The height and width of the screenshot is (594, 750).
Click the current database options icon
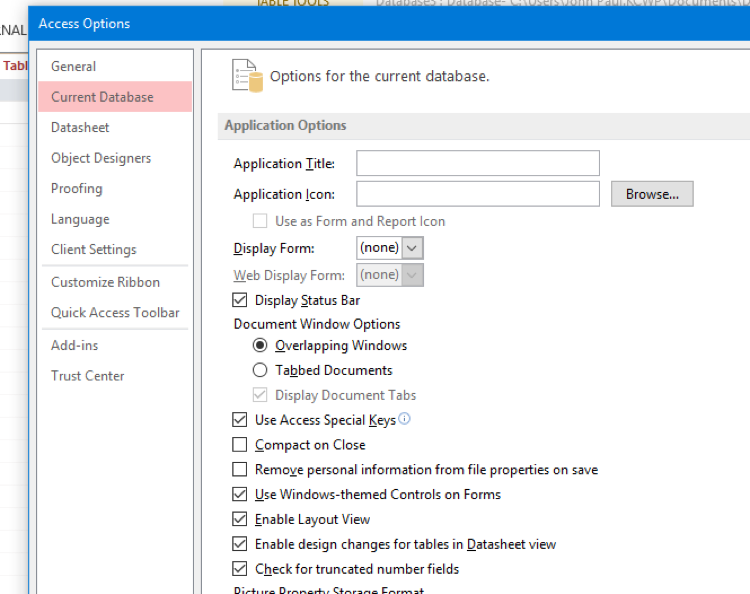[x=247, y=76]
